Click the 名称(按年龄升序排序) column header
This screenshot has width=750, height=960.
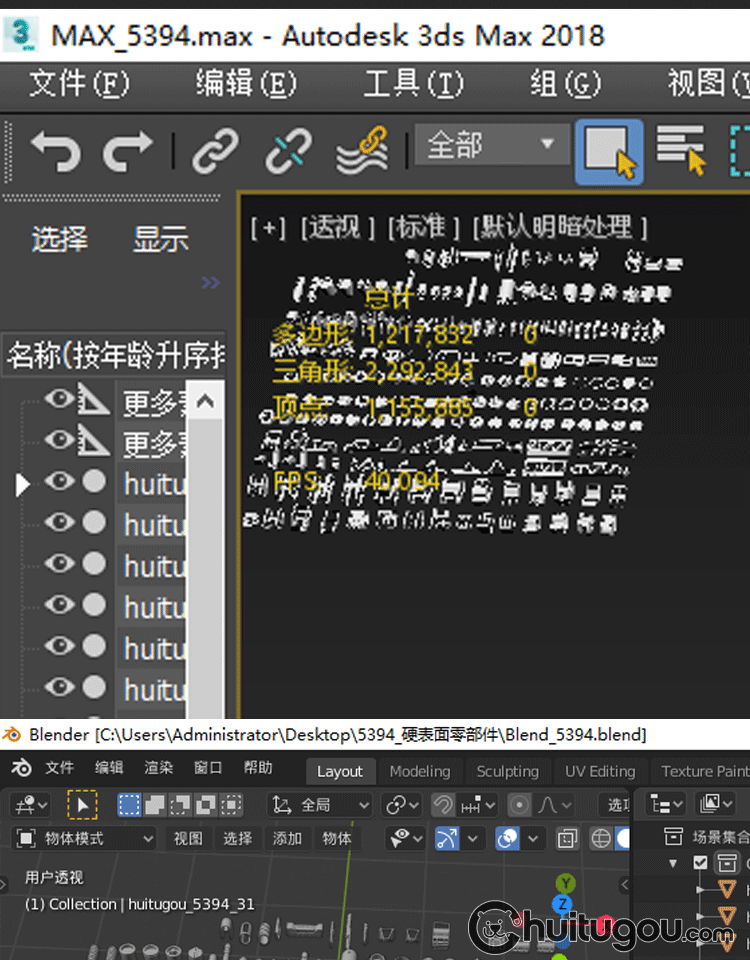pos(113,355)
